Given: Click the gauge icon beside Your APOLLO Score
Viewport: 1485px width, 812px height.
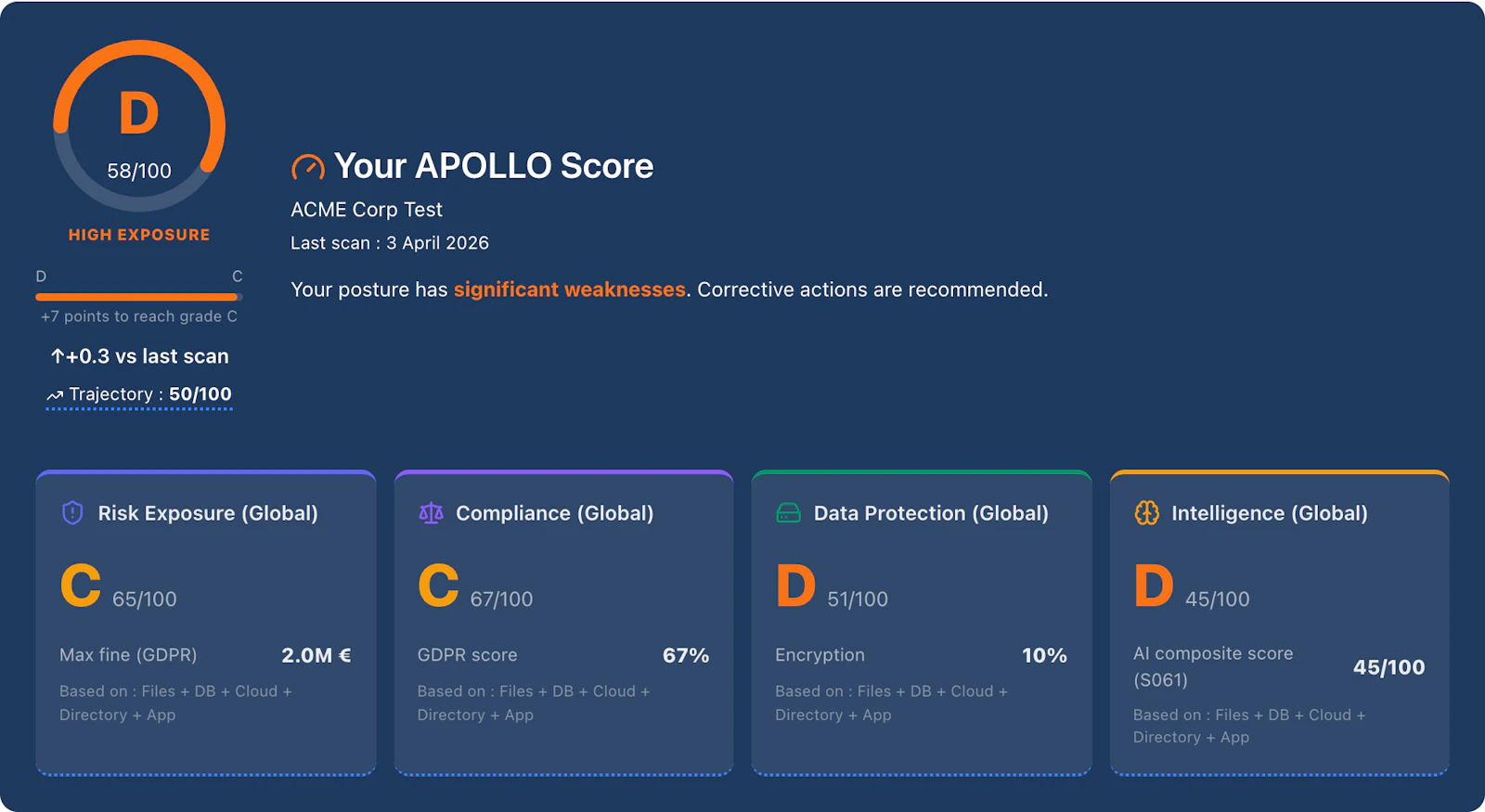Looking at the screenshot, I should point(307,166).
